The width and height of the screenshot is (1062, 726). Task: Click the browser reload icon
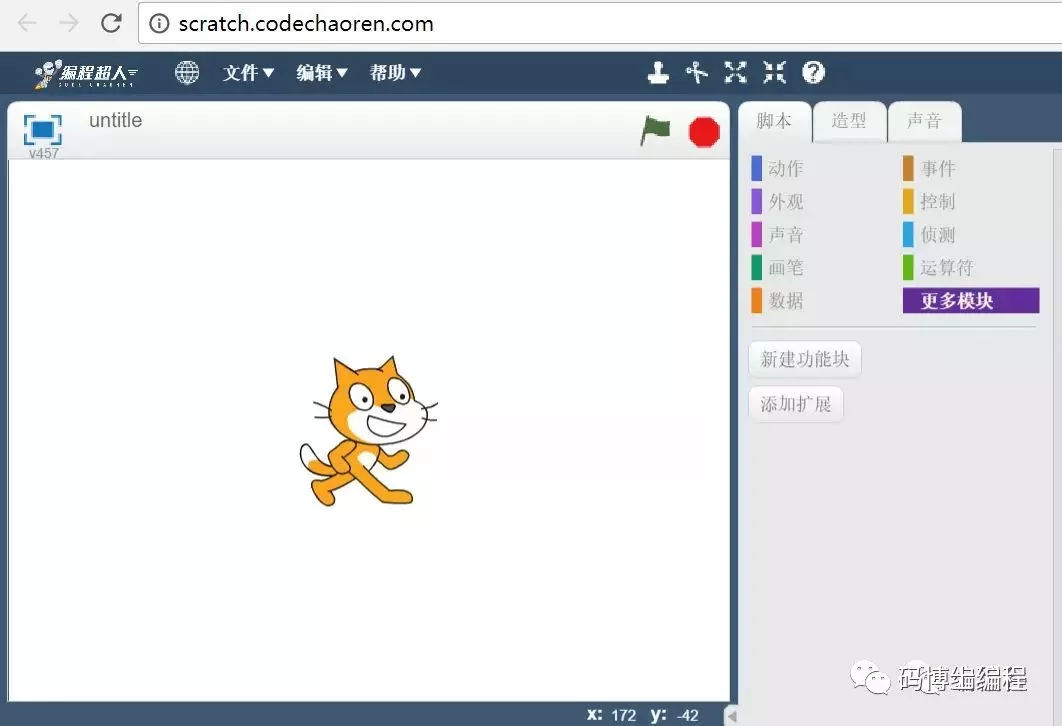[x=111, y=23]
